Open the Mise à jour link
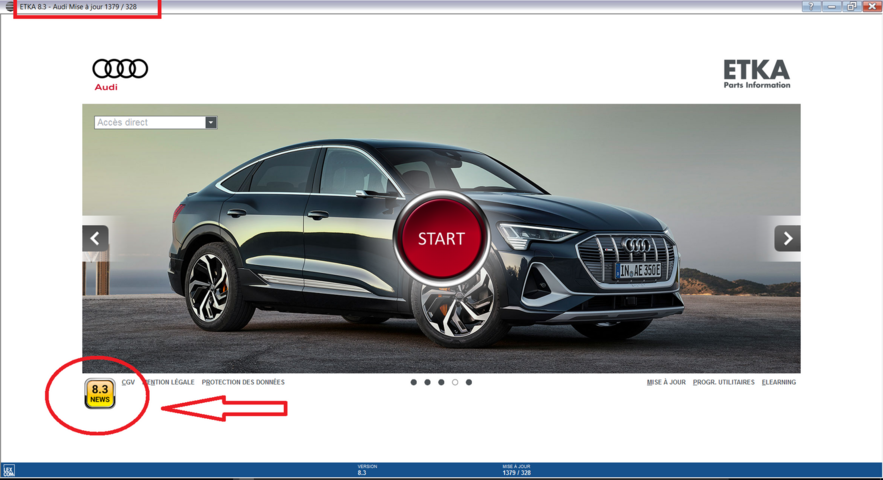 coord(666,382)
